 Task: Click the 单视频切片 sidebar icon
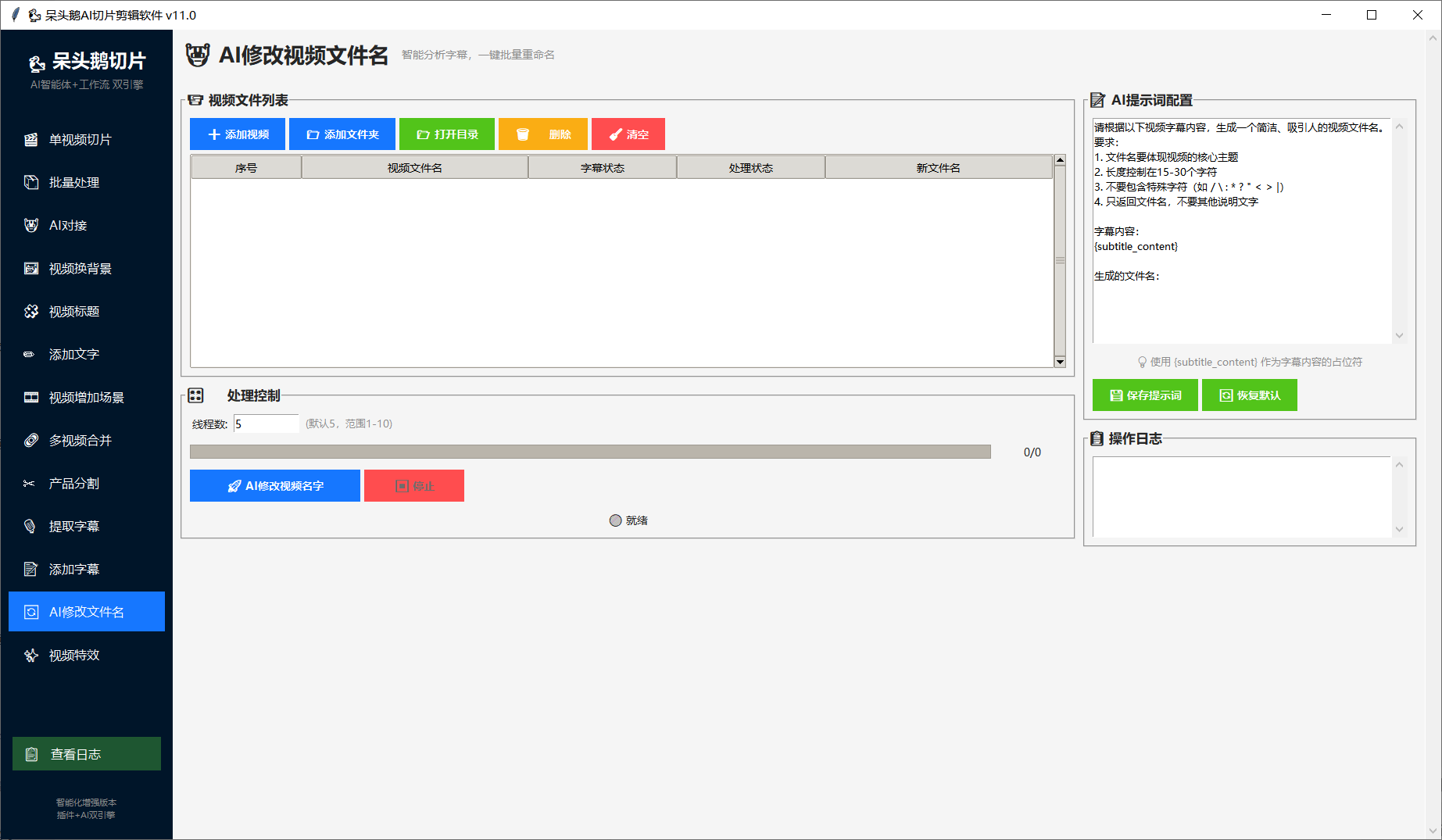click(x=31, y=140)
